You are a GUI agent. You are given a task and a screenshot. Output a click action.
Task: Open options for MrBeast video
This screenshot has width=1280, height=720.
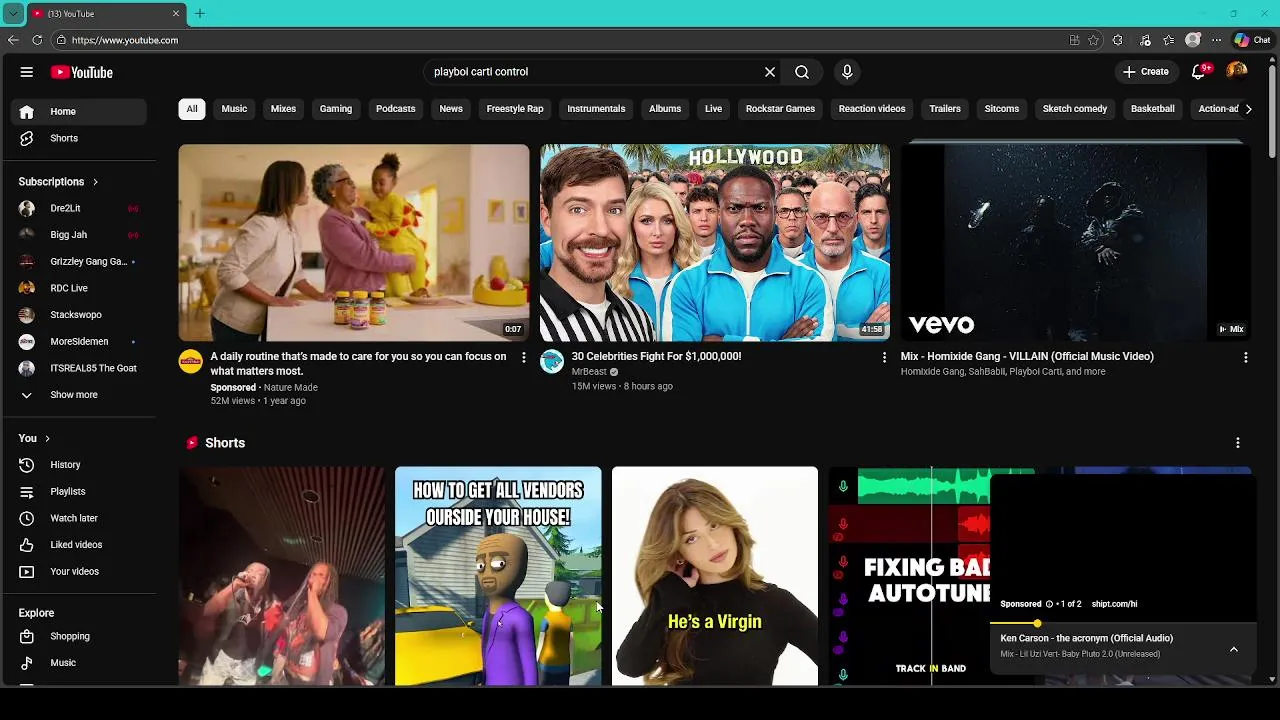click(x=884, y=357)
